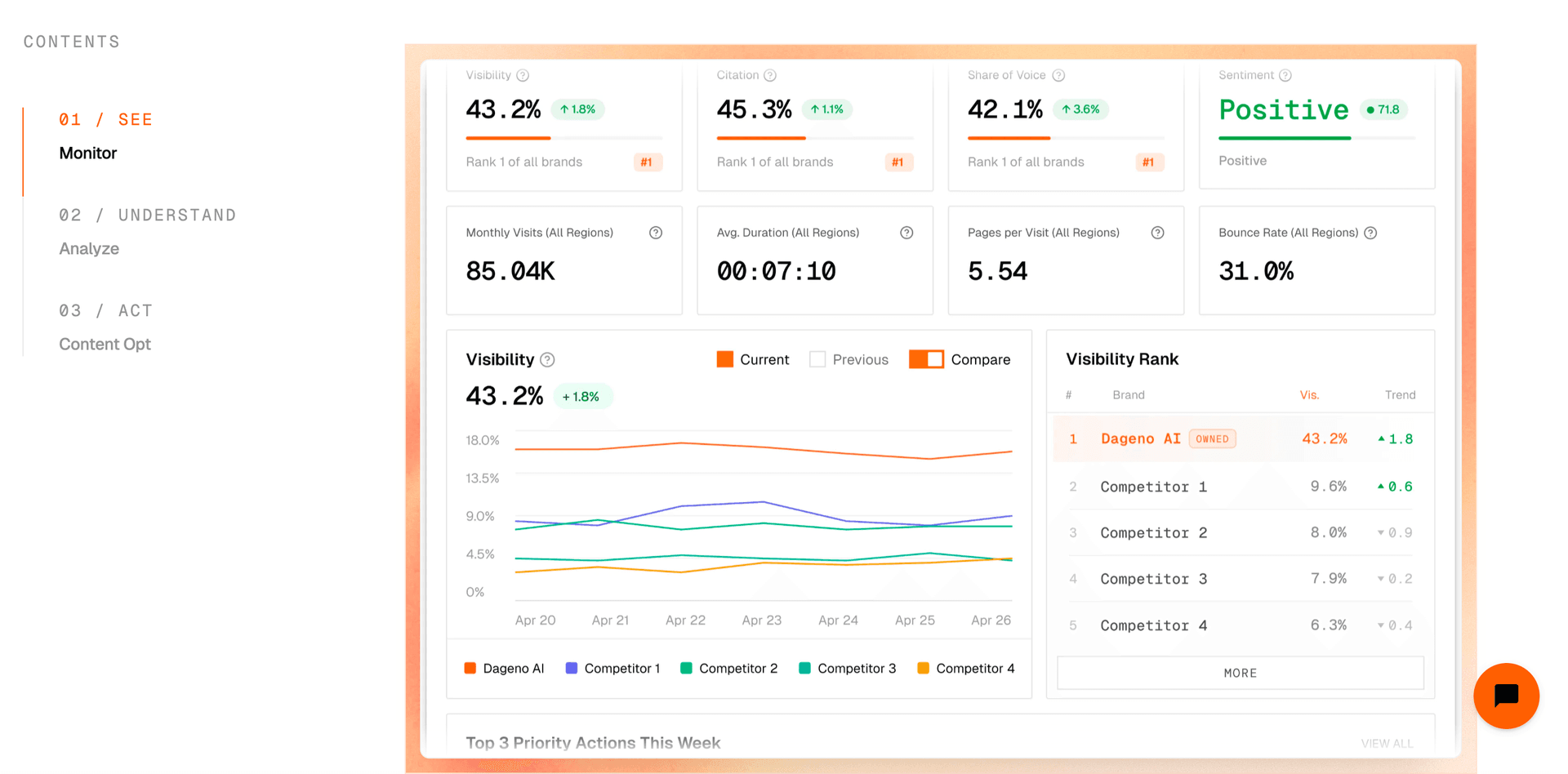
Task: Click help icon next to Visibility chart title
Action: (548, 359)
